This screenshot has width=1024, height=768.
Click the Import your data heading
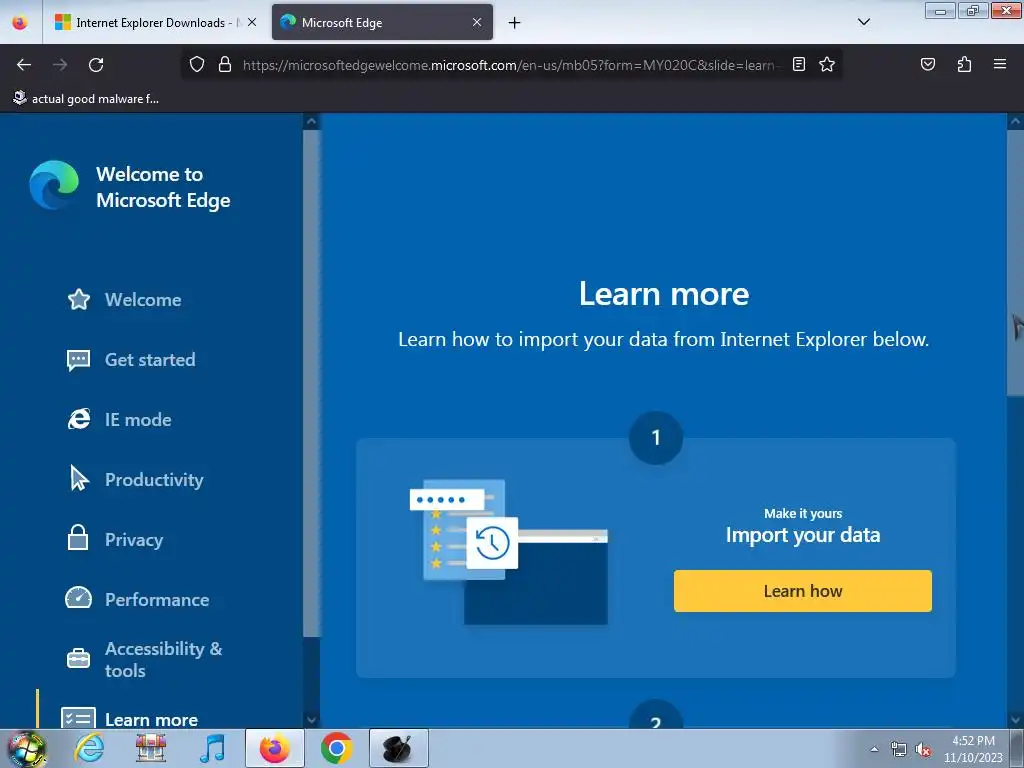[803, 535]
